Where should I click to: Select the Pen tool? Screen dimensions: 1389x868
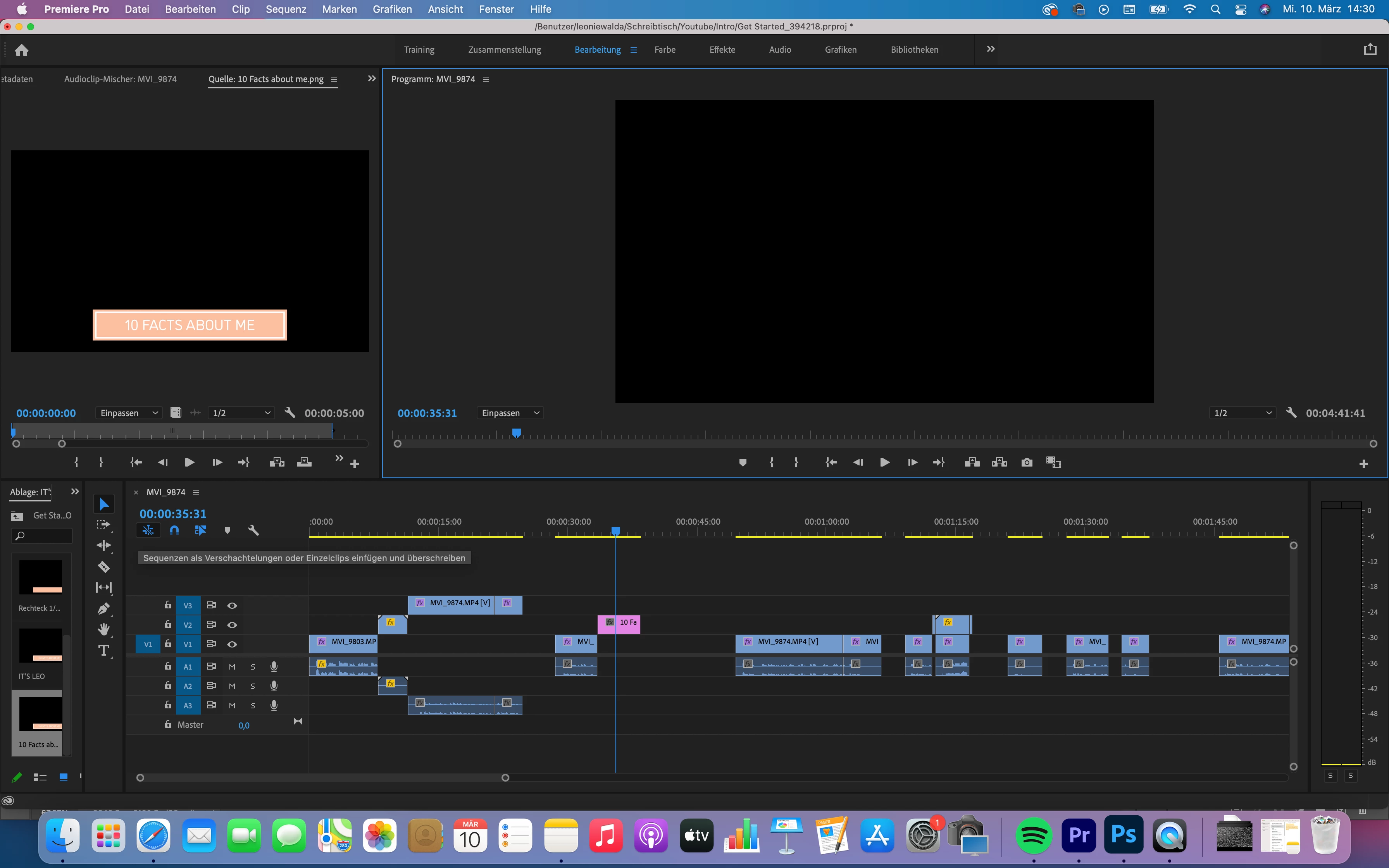[104, 608]
